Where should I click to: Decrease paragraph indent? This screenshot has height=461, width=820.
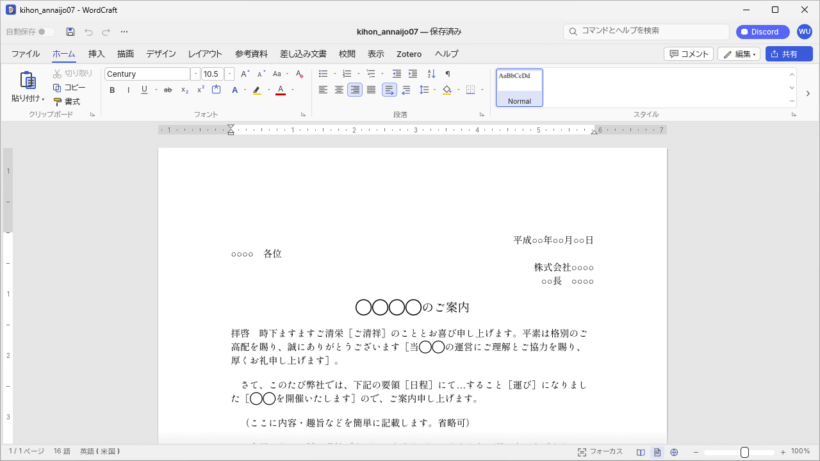[x=396, y=74]
